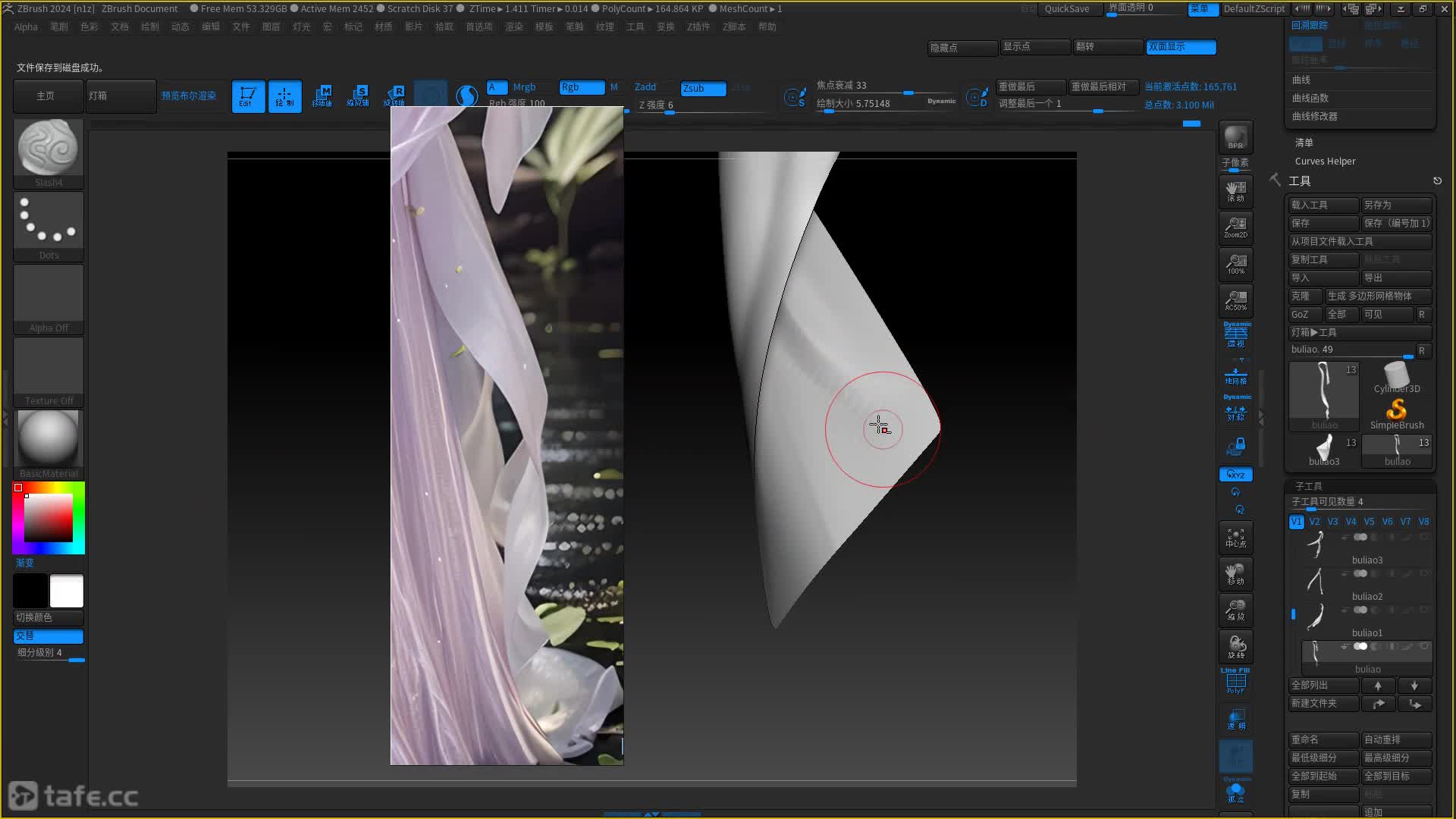Expand 灯箱▶工具 LightBox tools
The image size is (1456, 819).
[x=1360, y=333]
